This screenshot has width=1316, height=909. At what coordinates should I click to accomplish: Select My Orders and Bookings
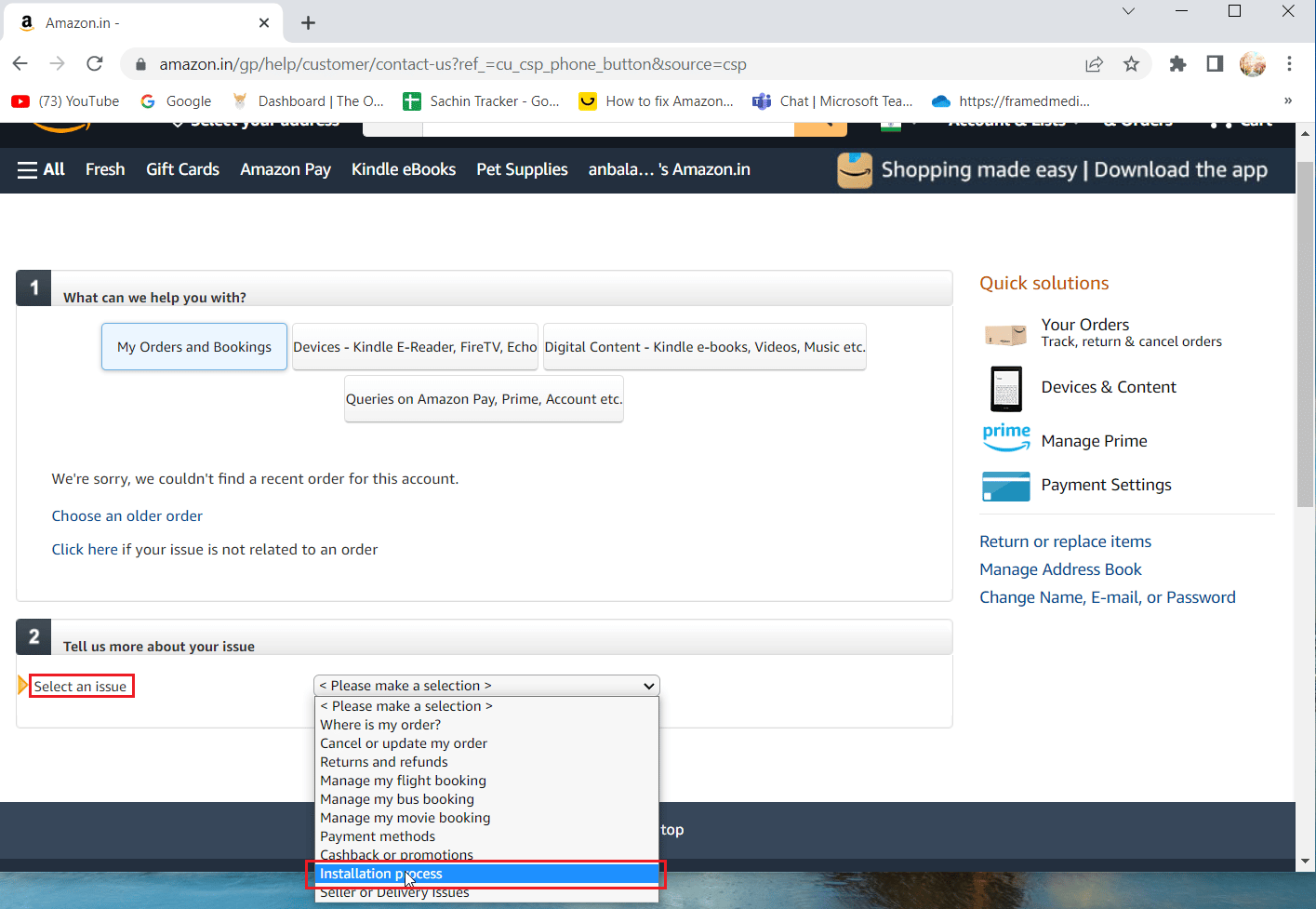[x=194, y=347]
